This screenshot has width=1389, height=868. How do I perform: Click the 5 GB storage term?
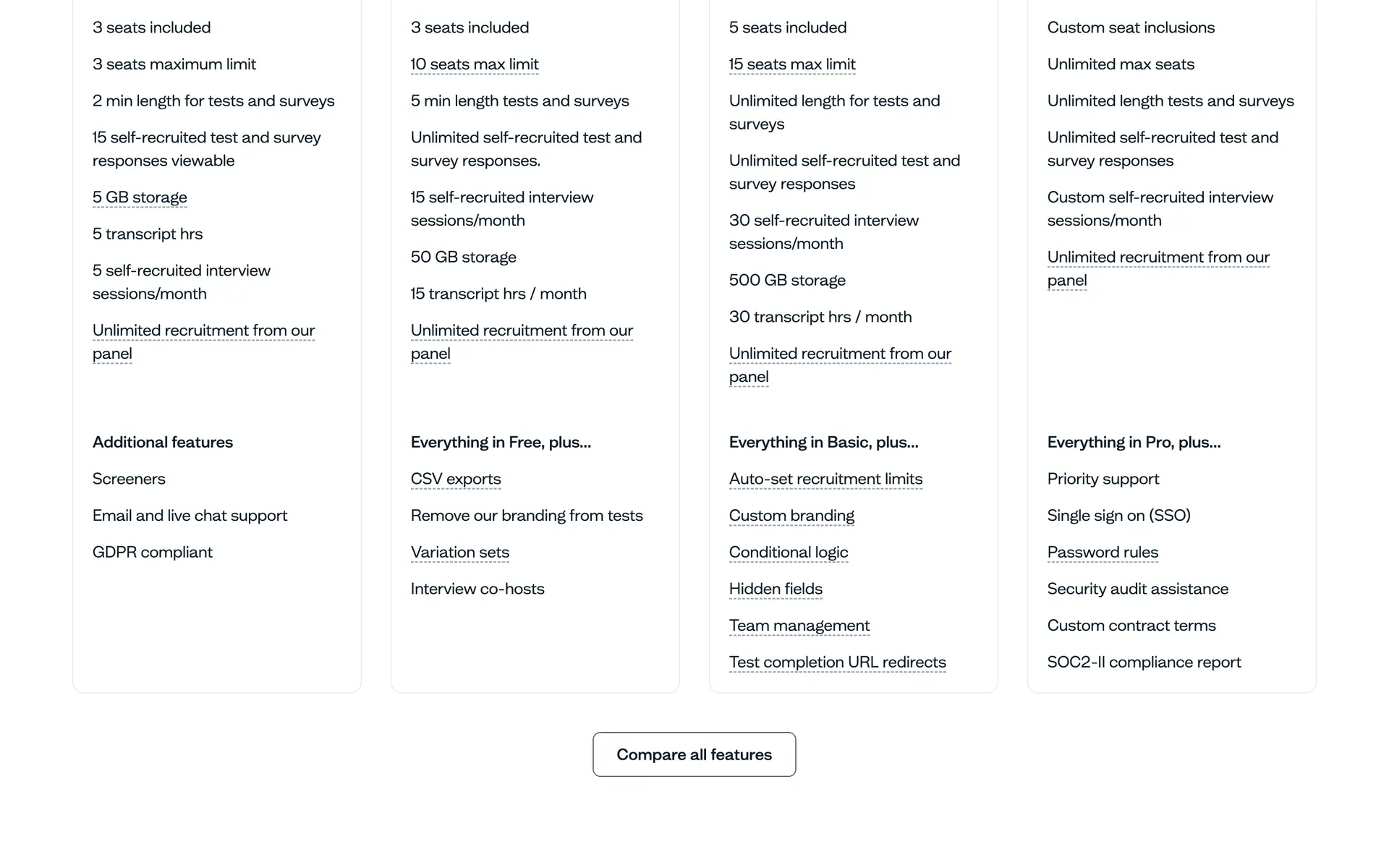click(x=140, y=197)
